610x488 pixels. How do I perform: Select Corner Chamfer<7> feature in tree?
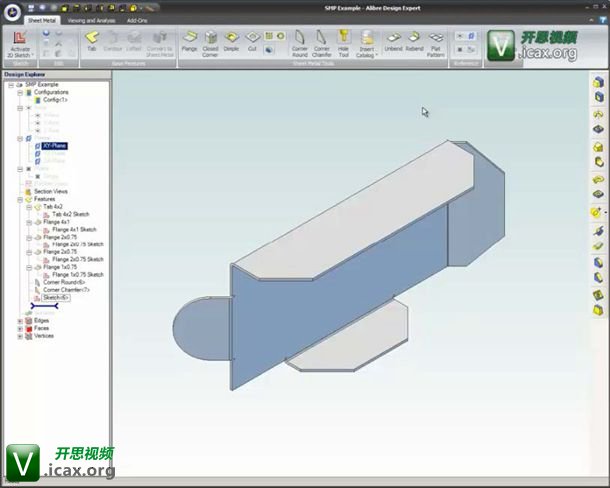pos(66,290)
